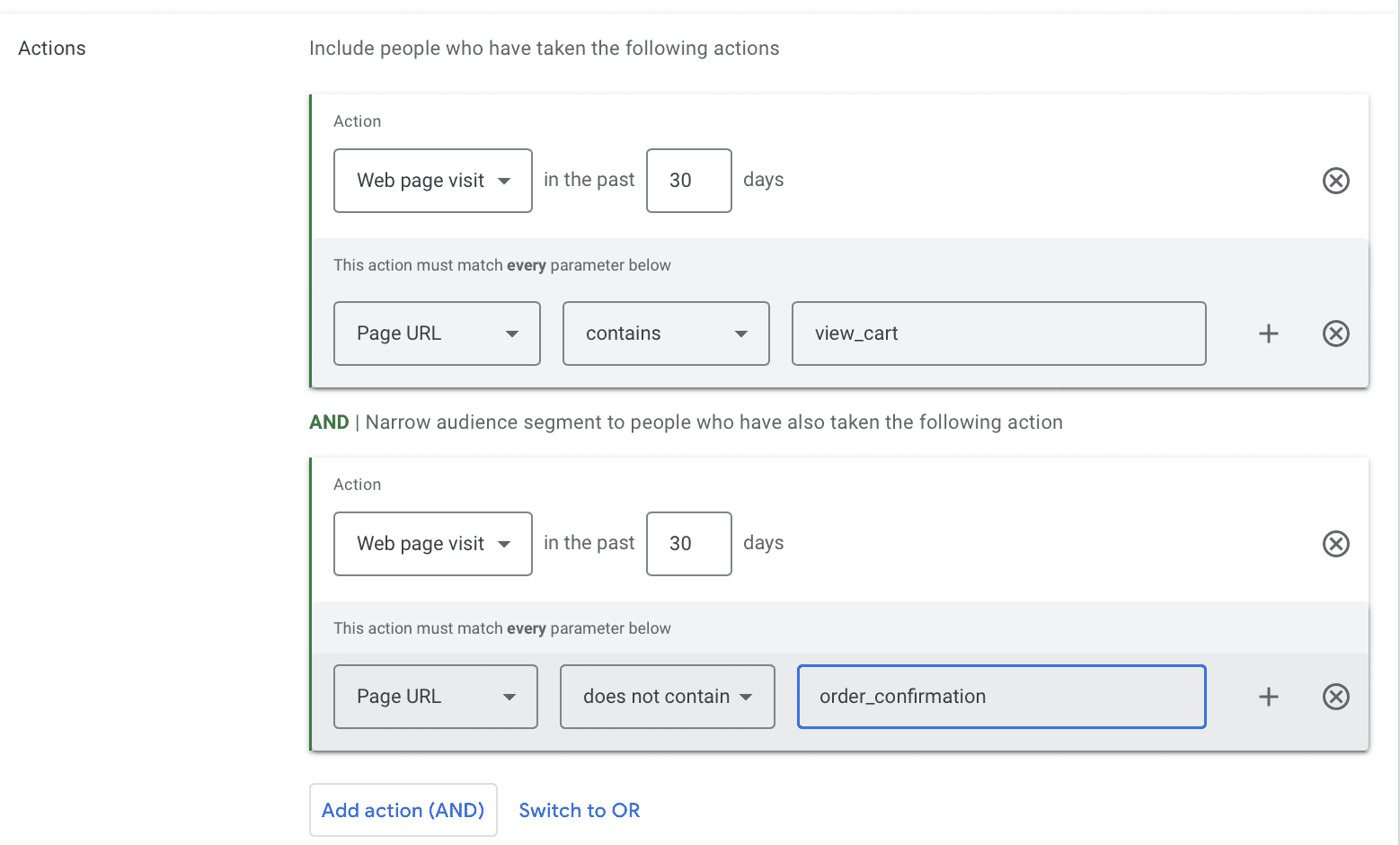Click the view_cart value field
1400x845 pixels.
[x=999, y=334]
